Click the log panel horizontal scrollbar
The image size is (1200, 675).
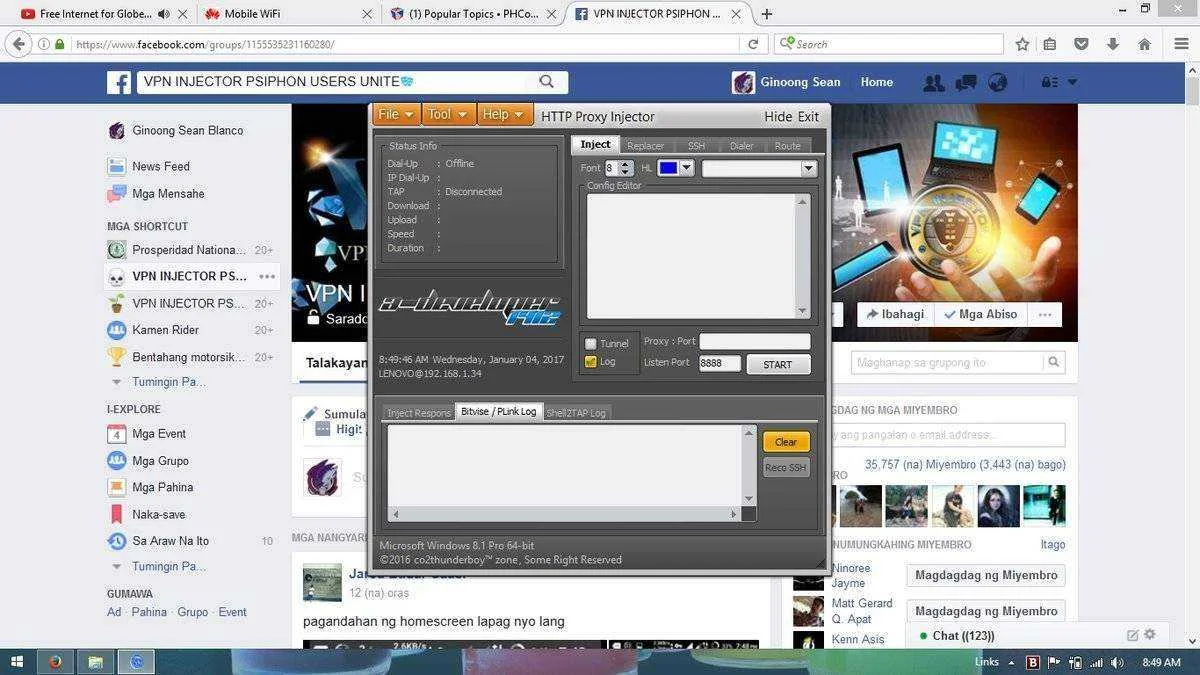click(565, 514)
